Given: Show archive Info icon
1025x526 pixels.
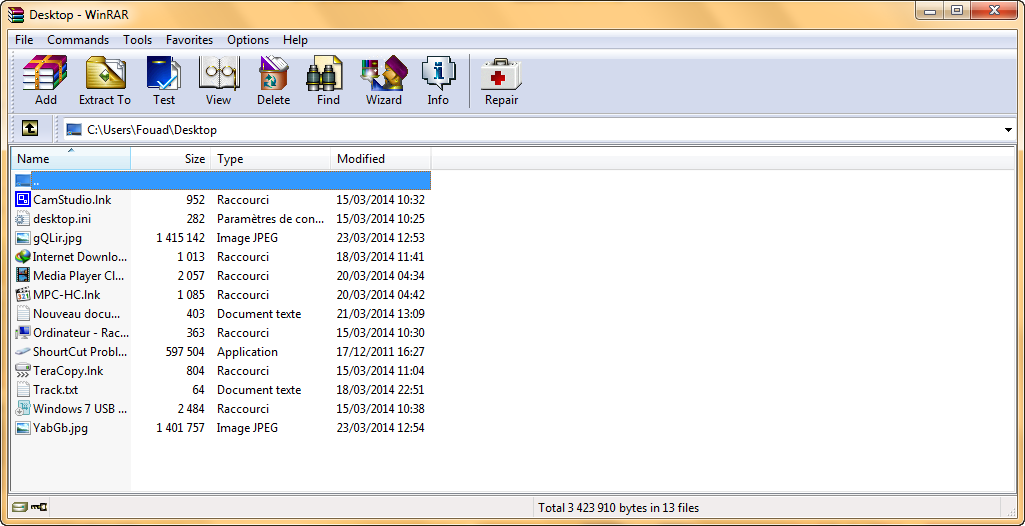Looking at the screenshot, I should pos(438,73).
